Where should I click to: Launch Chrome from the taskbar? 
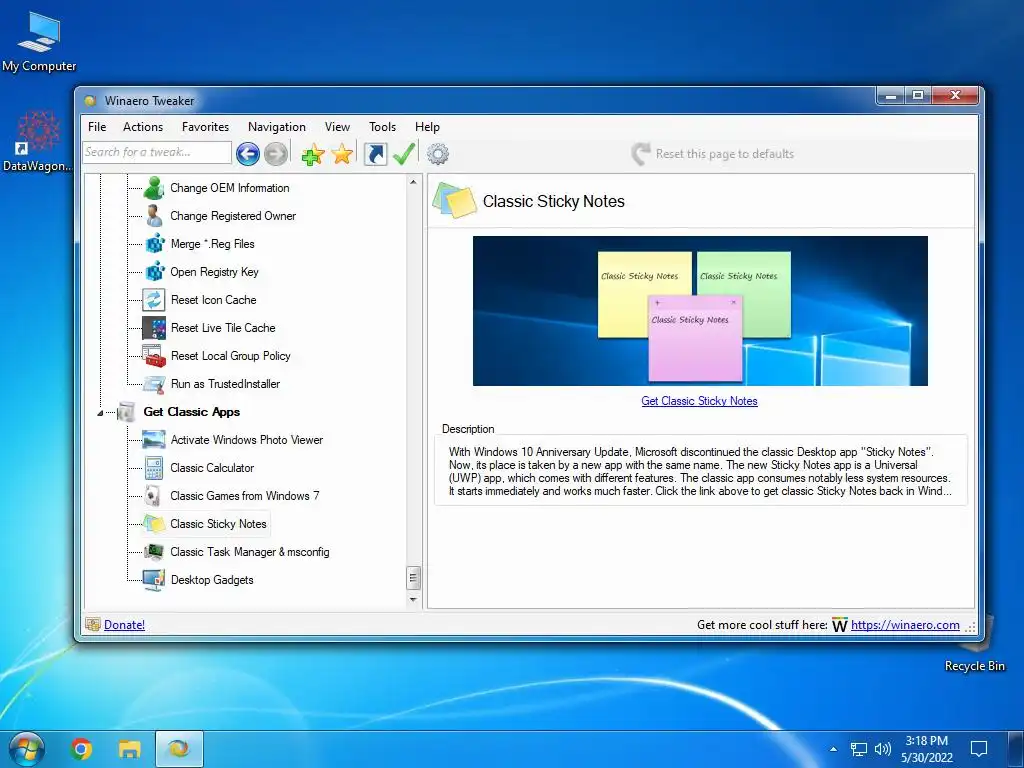click(x=81, y=749)
